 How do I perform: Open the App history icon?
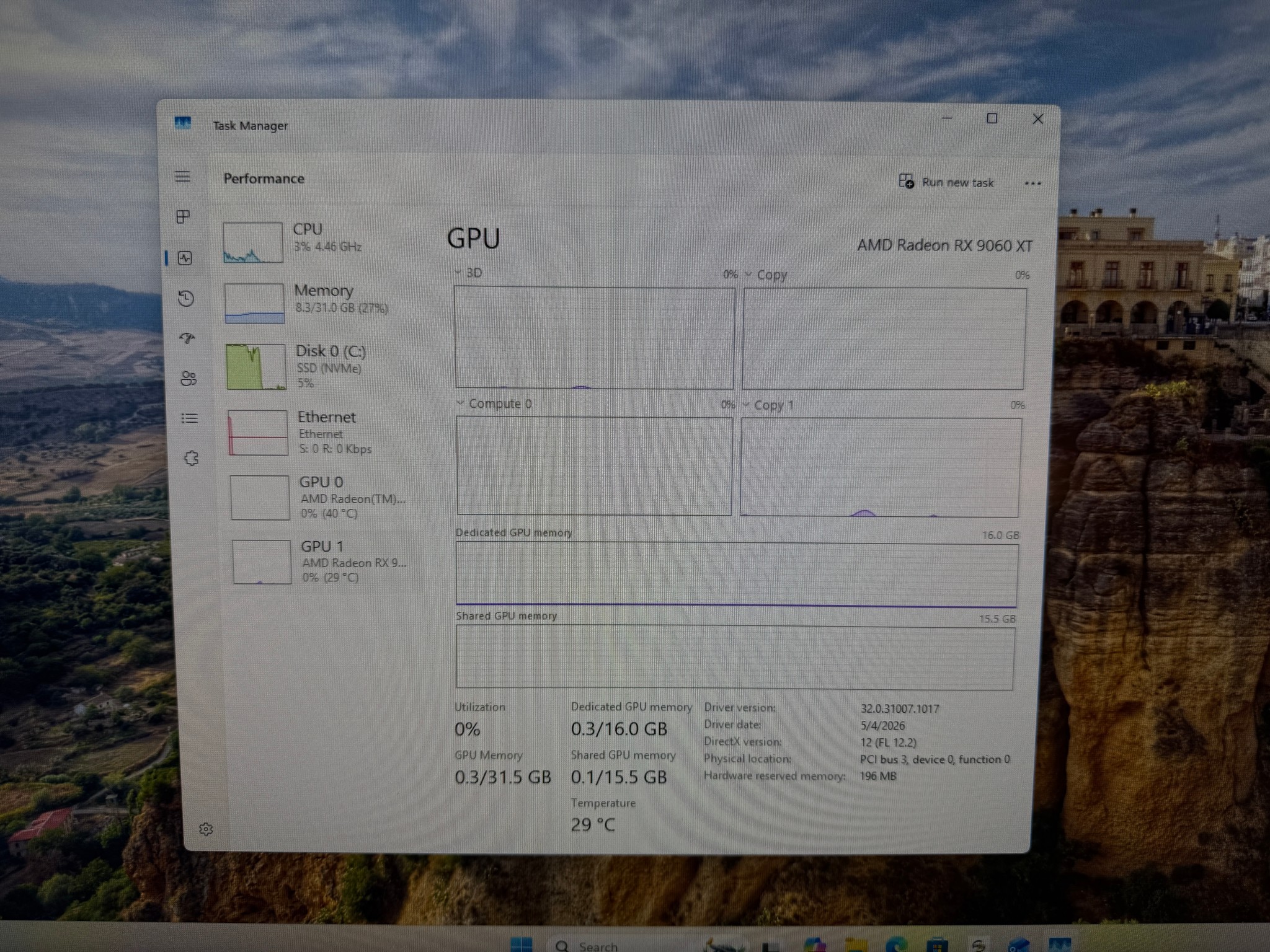click(x=186, y=299)
